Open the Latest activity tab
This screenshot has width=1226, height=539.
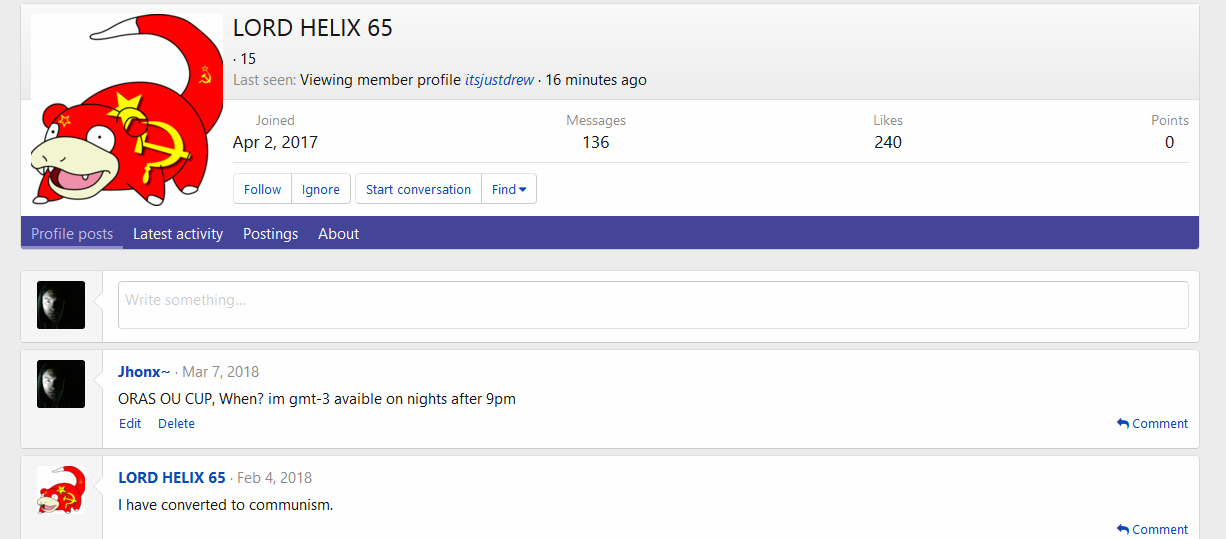pyautogui.click(x=178, y=233)
